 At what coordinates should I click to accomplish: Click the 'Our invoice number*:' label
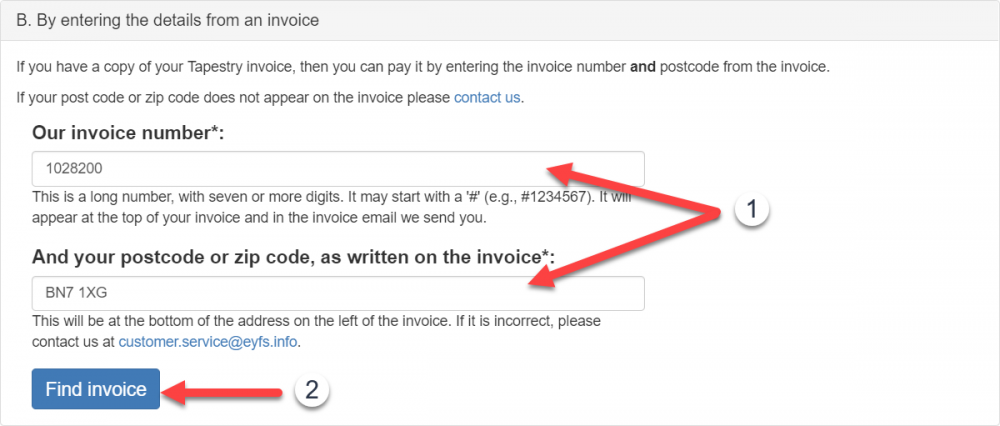pos(128,133)
